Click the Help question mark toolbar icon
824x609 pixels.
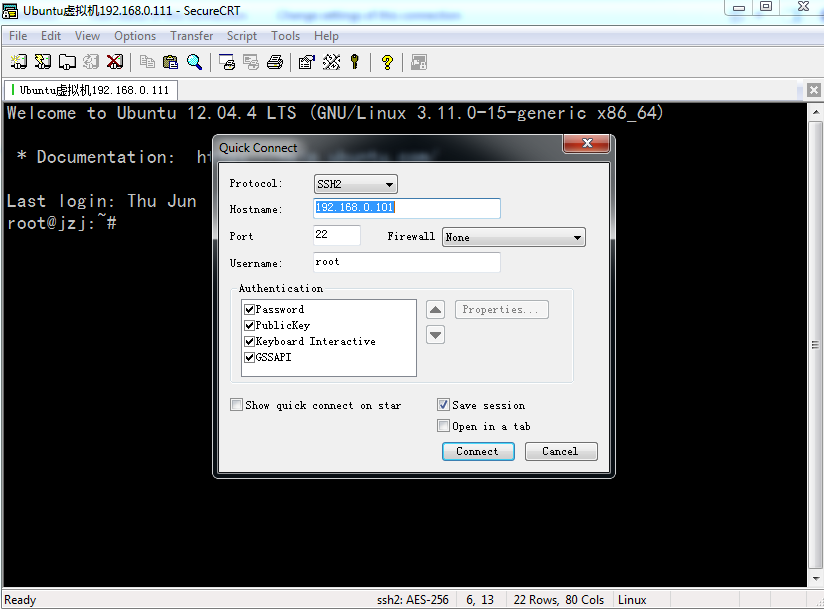[387, 62]
